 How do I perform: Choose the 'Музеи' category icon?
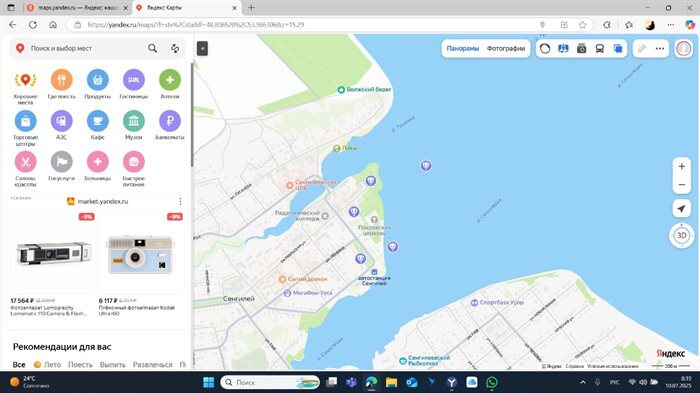click(x=133, y=121)
